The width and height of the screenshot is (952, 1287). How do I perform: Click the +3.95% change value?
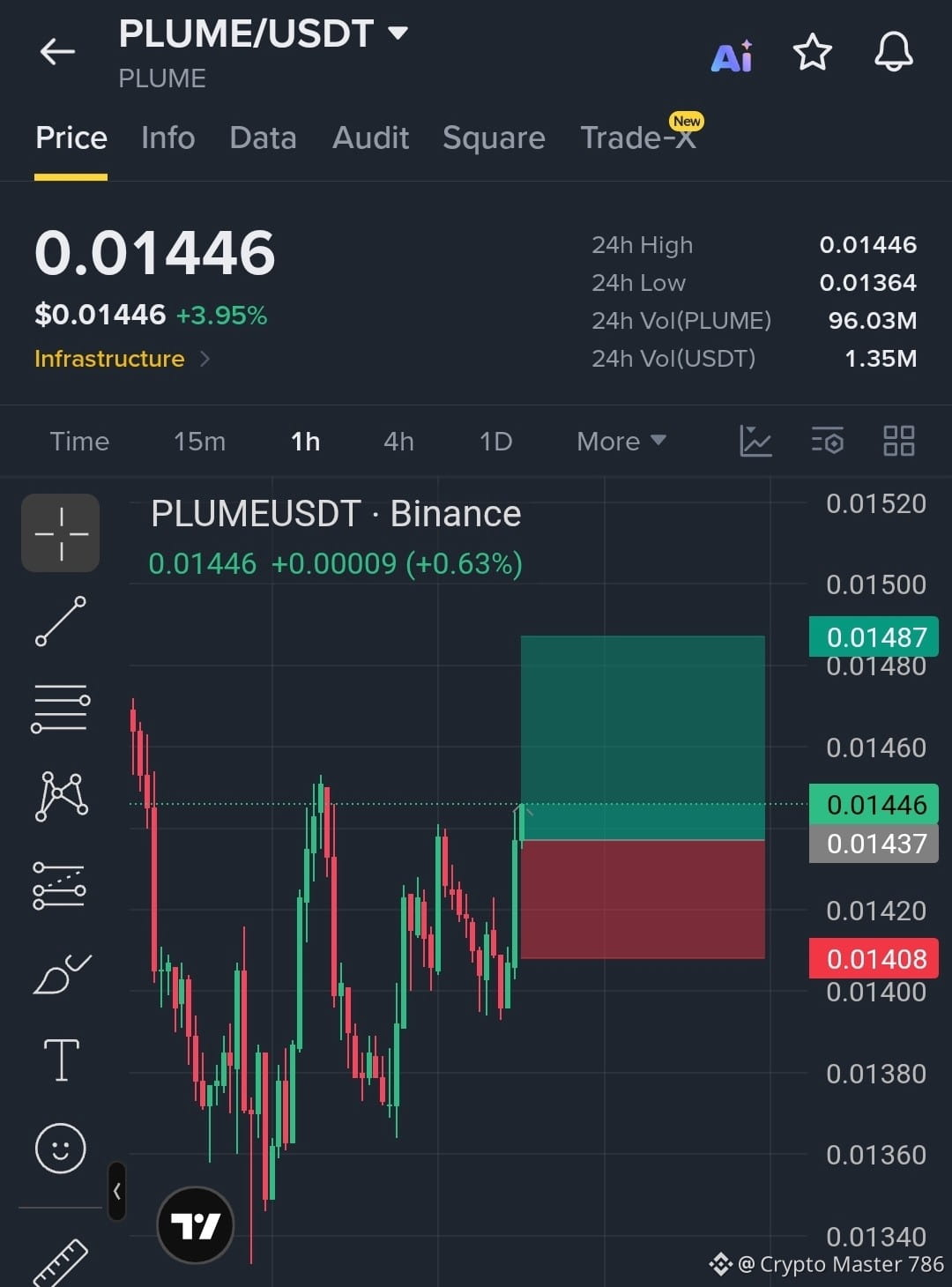pyautogui.click(x=221, y=316)
